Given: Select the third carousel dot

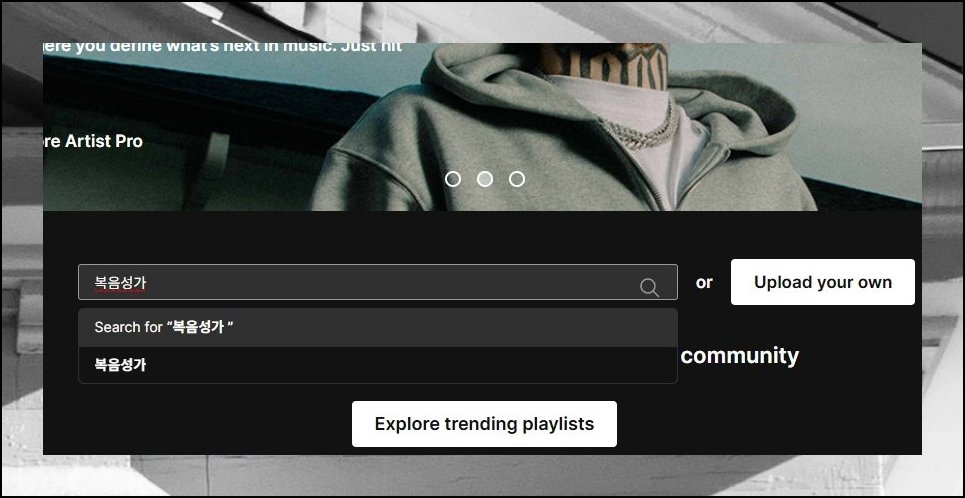Looking at the screenshot, I should 517,179.
